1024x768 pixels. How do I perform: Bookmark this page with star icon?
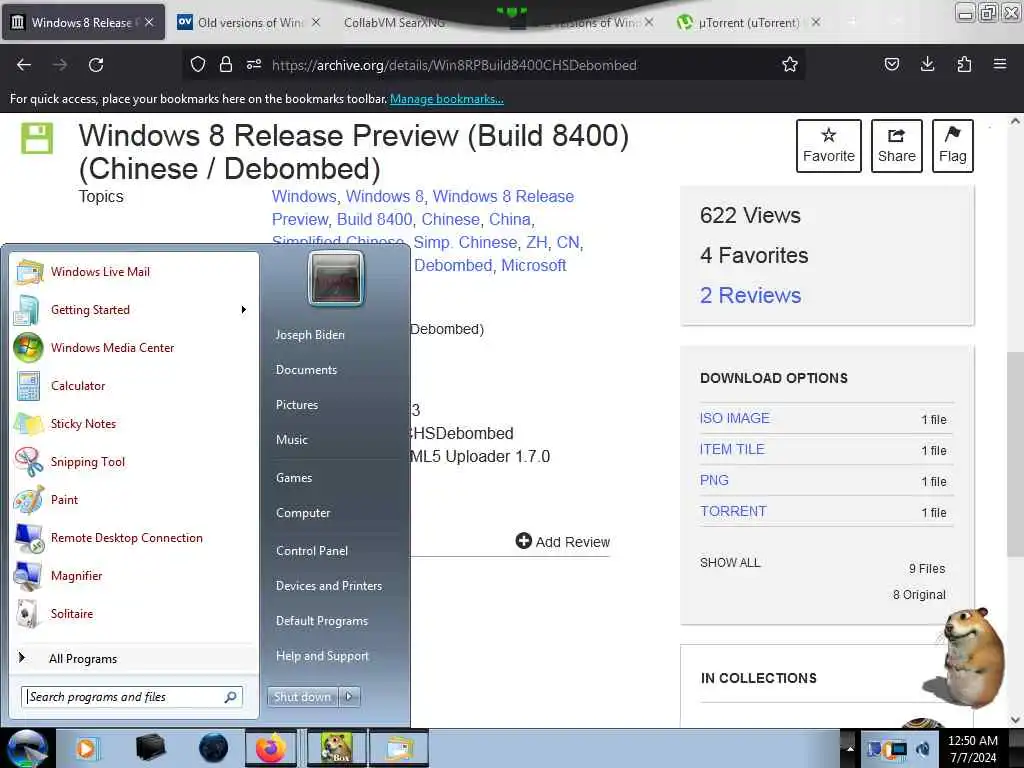point(790,65)
